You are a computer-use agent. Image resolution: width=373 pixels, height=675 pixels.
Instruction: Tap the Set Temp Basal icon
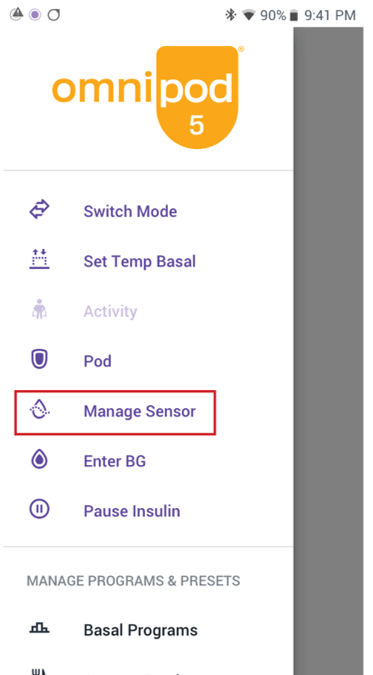39,260
